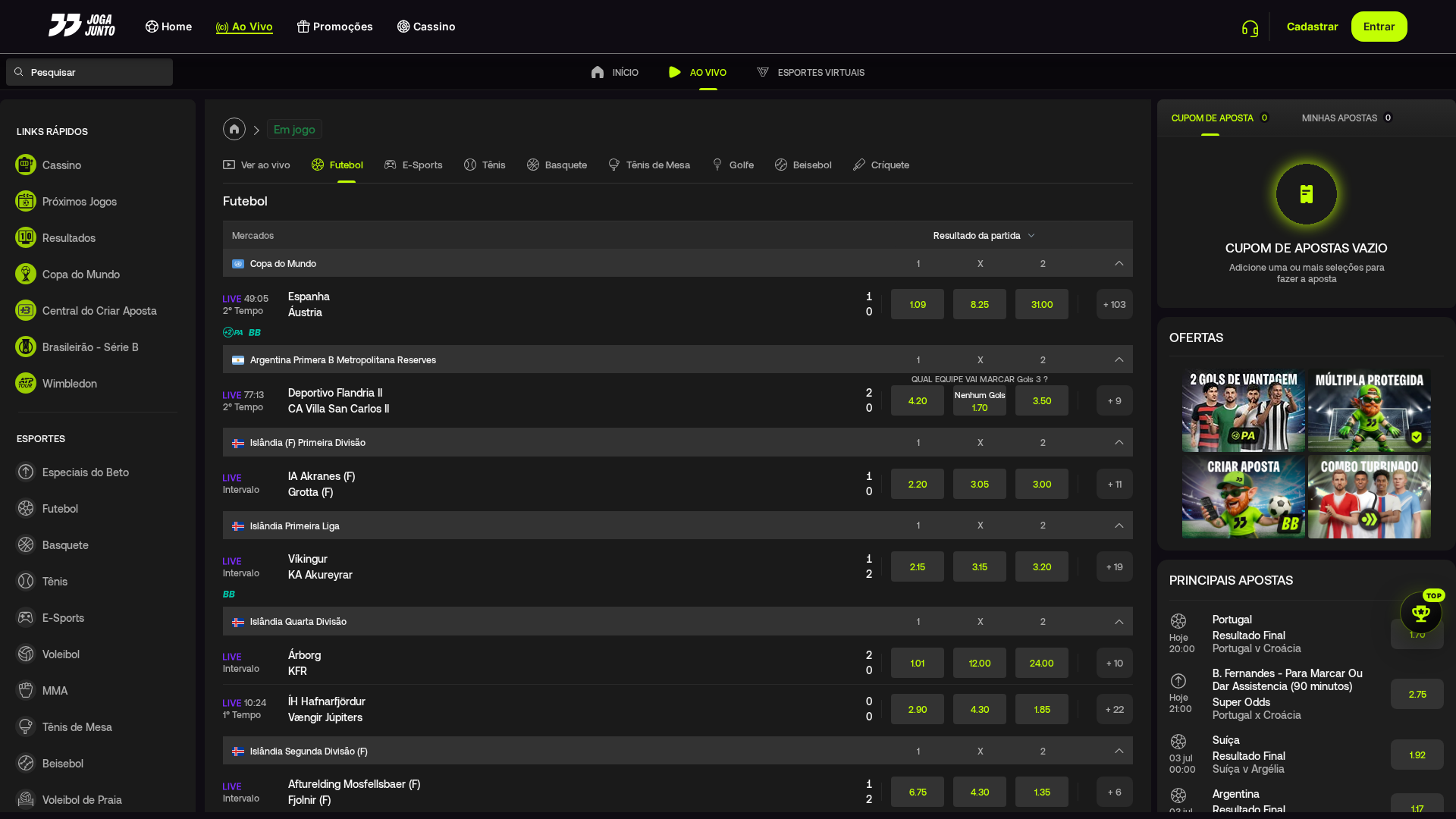This screenshot has width=1456, height=819.
Task: Switch to the Golfe sport tab
Action: coord(733,165)
